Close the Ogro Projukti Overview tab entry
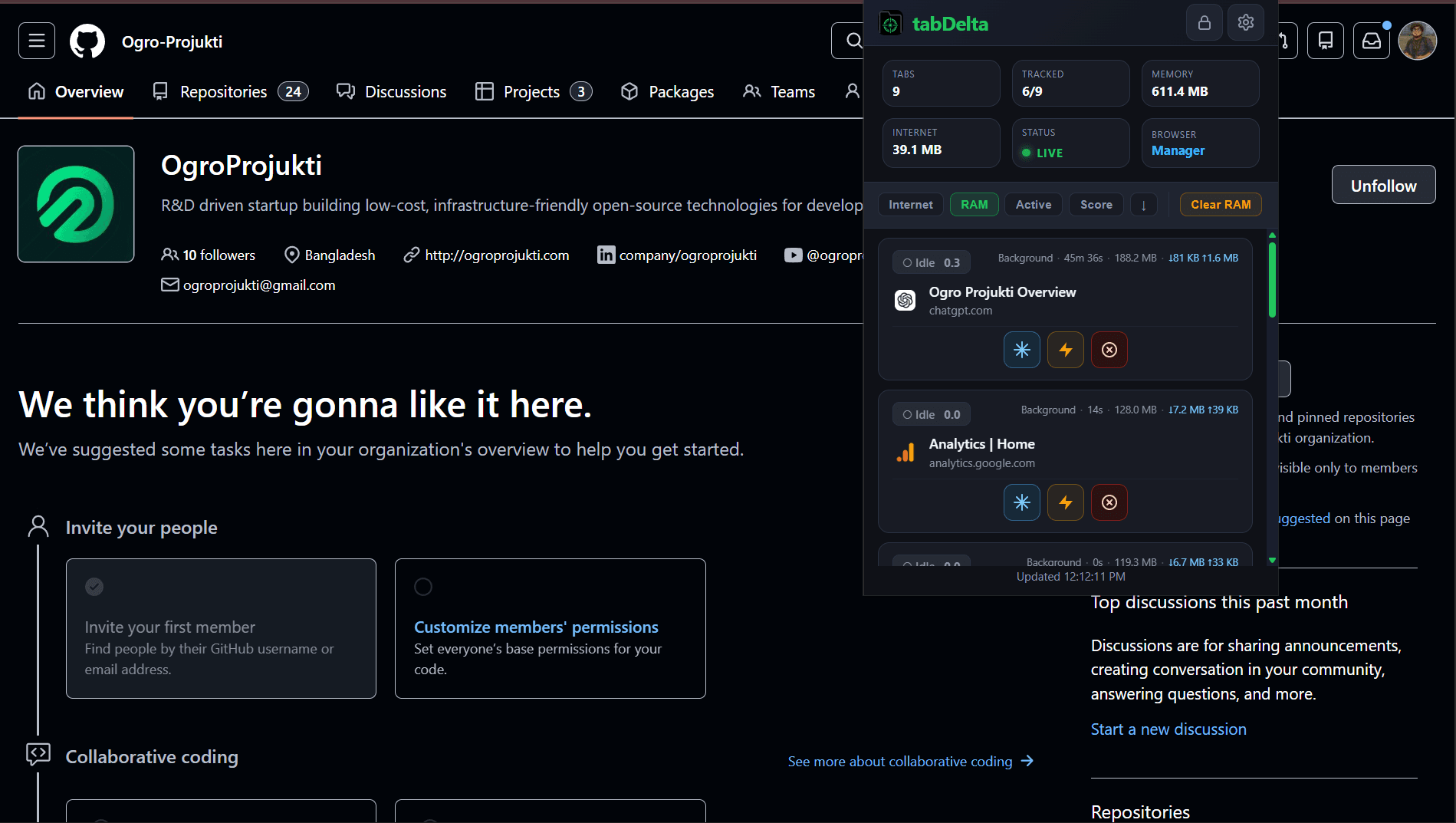This screenshot has width=1456, height=823. point(1109,350)
